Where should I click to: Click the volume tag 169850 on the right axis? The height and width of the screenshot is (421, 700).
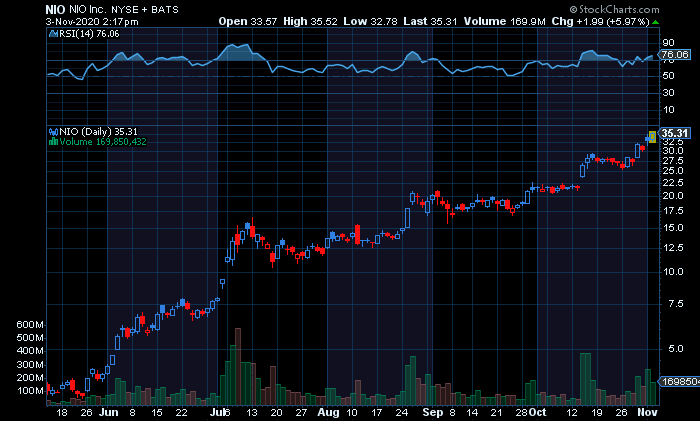click(679, 382)
